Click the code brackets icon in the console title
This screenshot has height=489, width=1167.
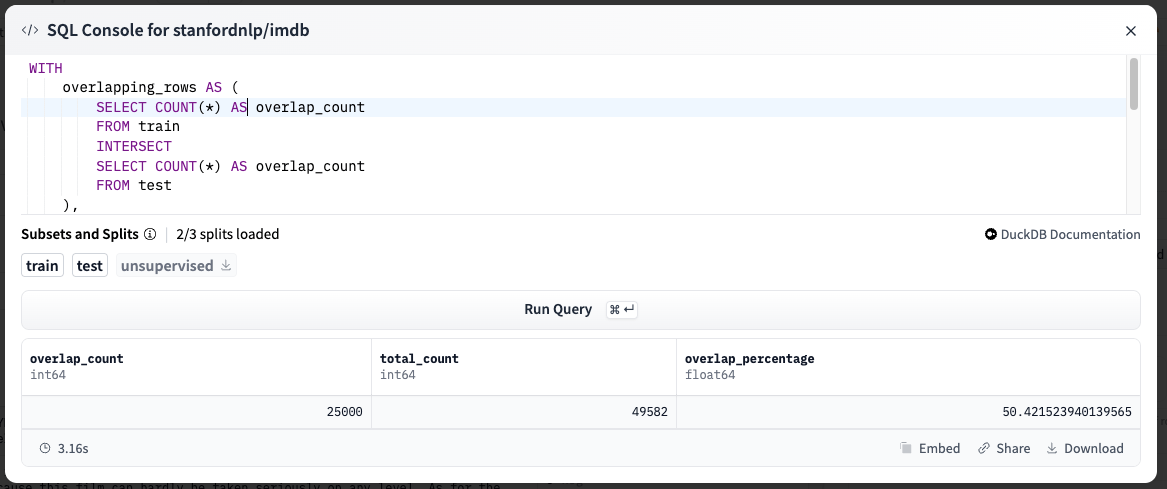point(30,31)
